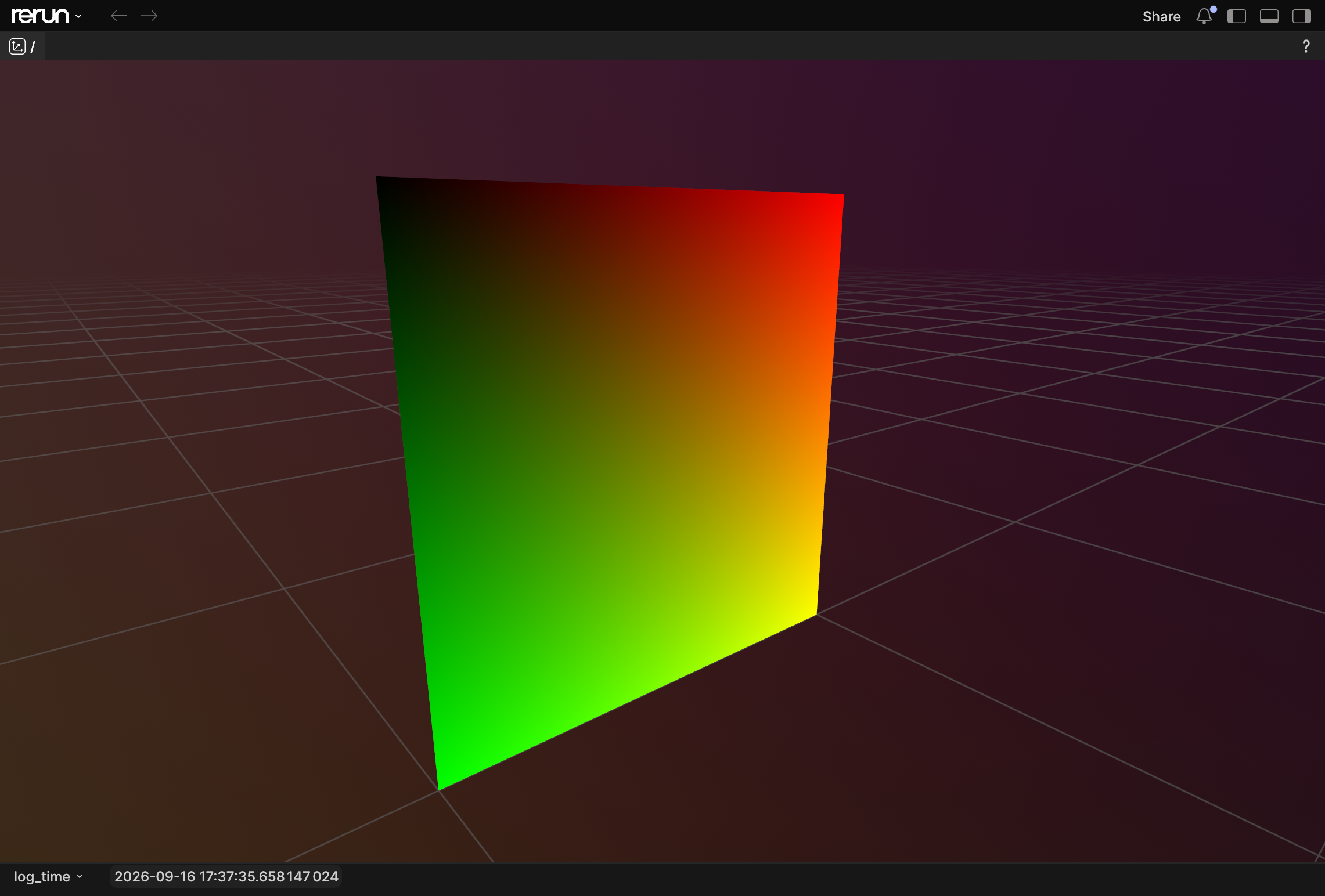Toggle the right selection panel
The height and width of the screenshot is (896, 1325).
coord(1302,16)
